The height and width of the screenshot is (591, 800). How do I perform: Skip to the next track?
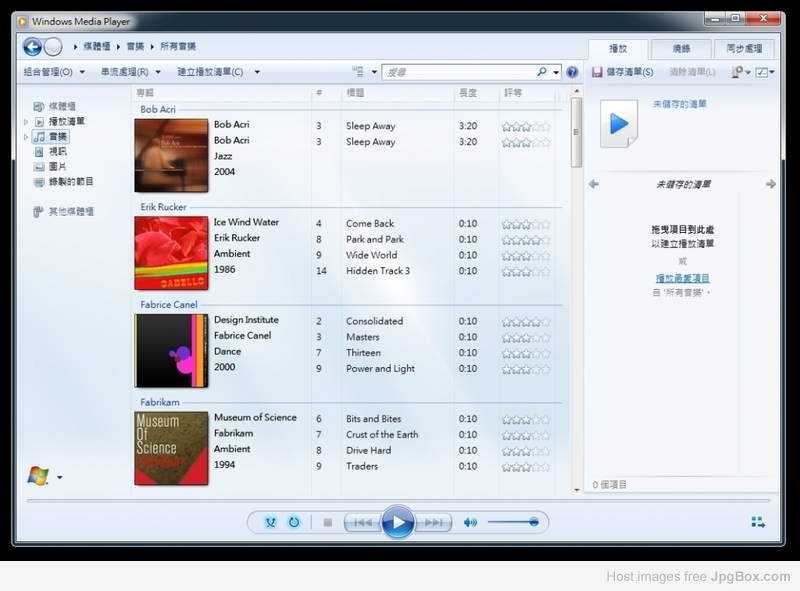(x=433, y=522)
